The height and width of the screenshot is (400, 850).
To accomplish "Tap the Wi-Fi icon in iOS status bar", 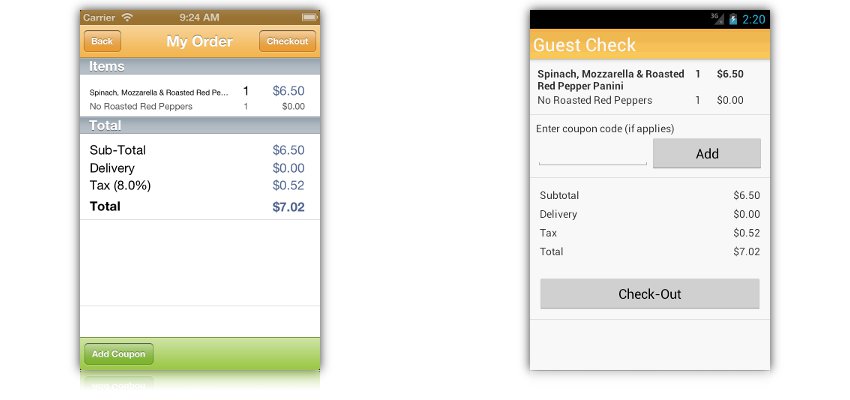I will [x=127, y=17].
